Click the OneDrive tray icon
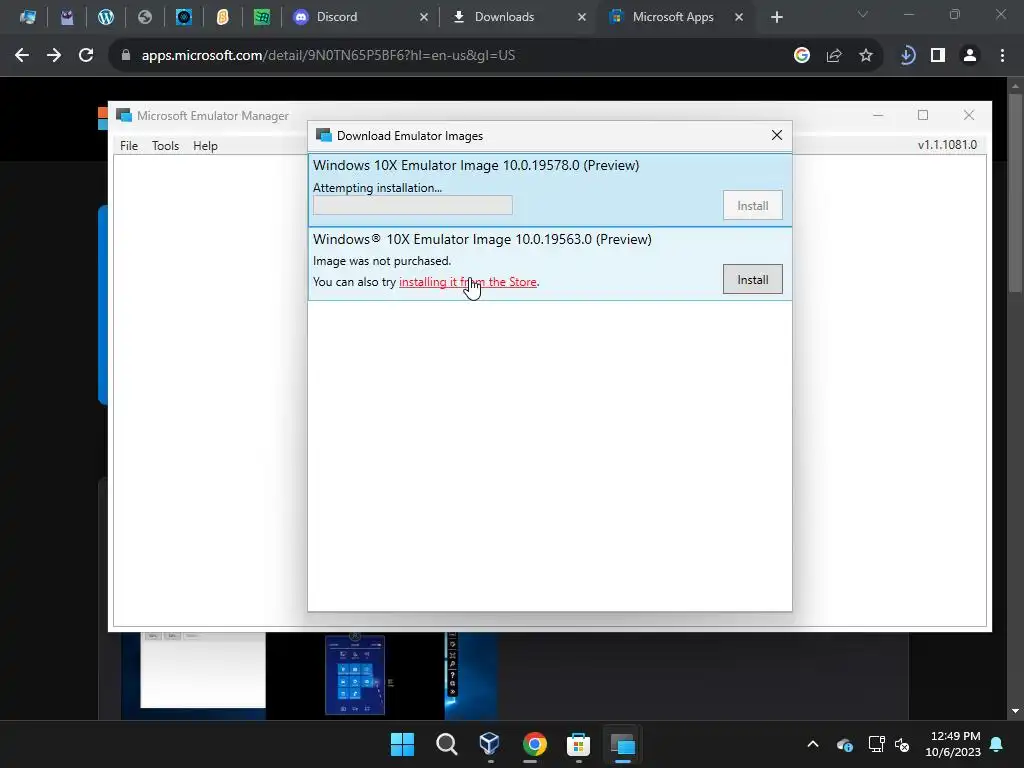 (844, 744)
